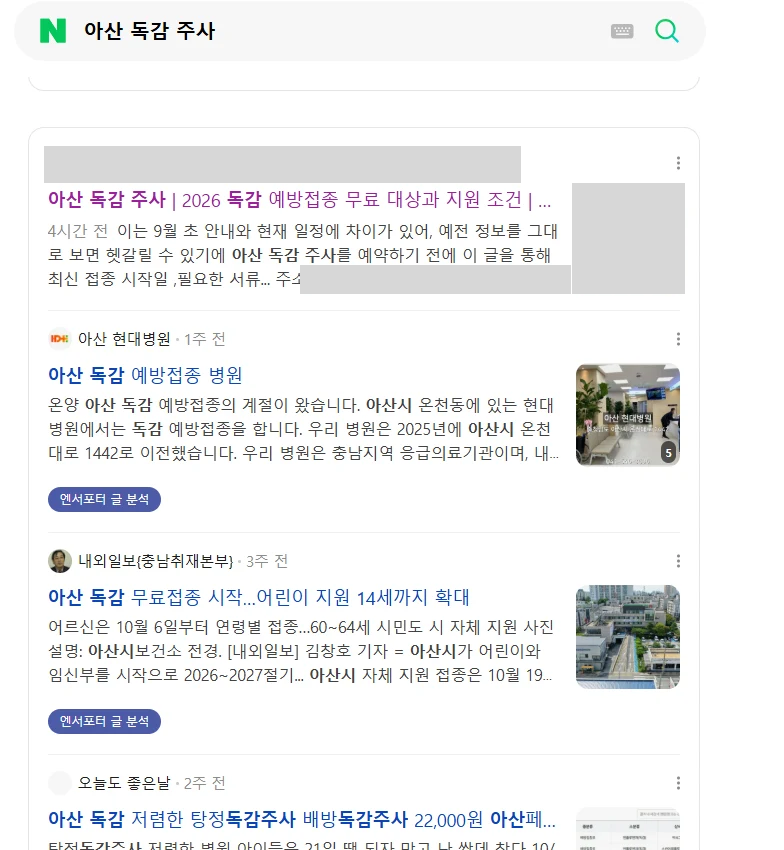Open the 아산시보건소 aerial photo thumbnail
The height and width of the screenshot is (850, 784).
628,637
